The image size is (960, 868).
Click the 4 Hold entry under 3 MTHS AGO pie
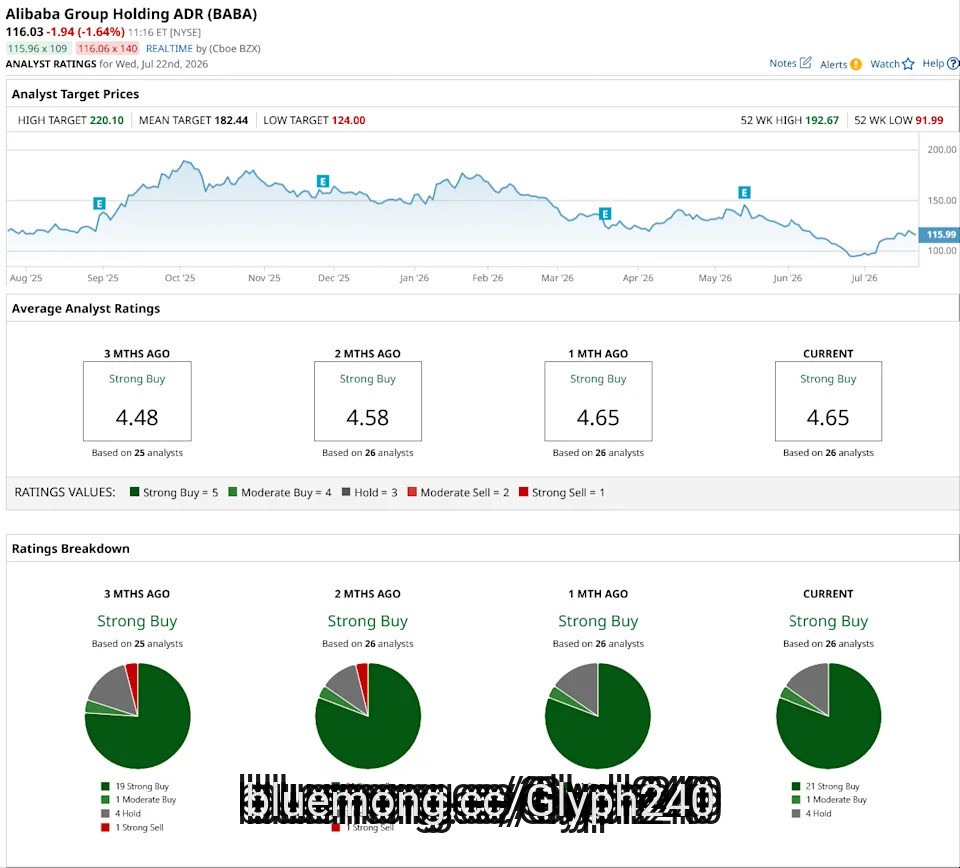click(121, 814)
